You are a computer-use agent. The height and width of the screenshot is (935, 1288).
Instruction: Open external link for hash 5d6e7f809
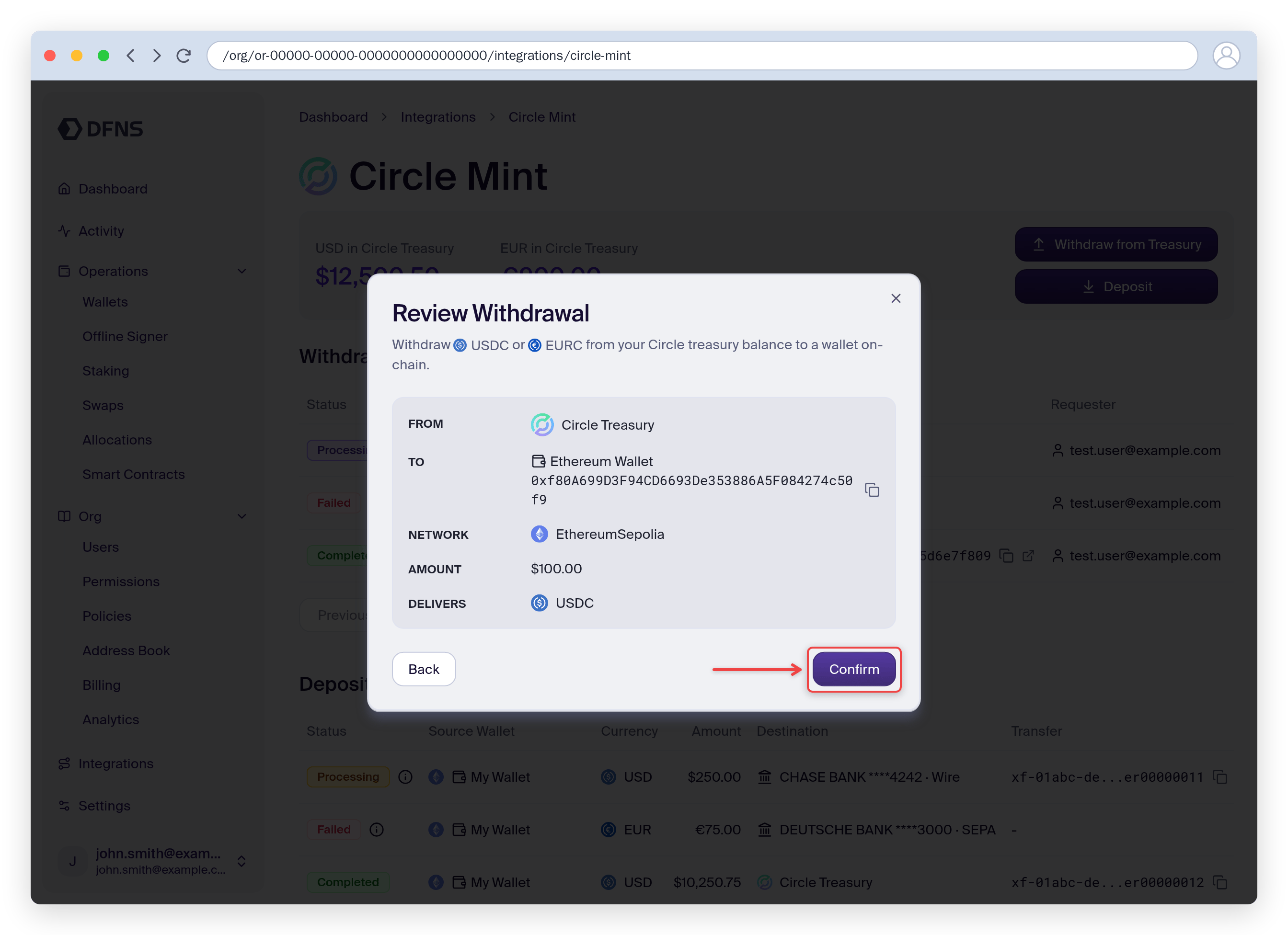tap(1028, 556)
